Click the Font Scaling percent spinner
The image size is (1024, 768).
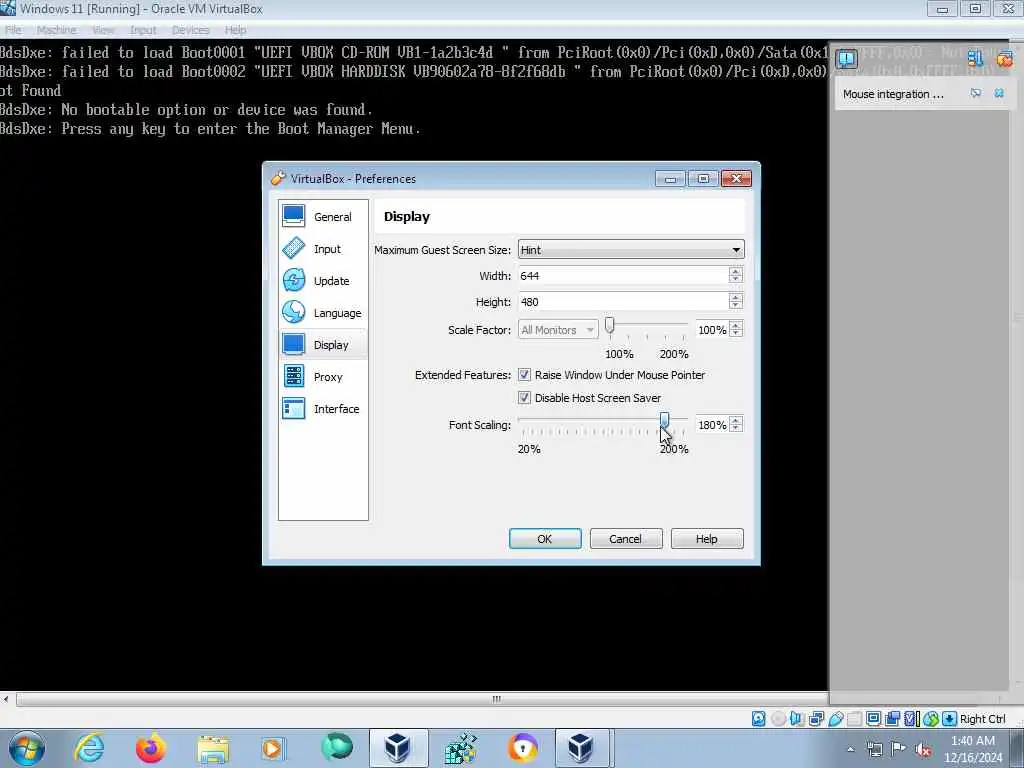735,424
